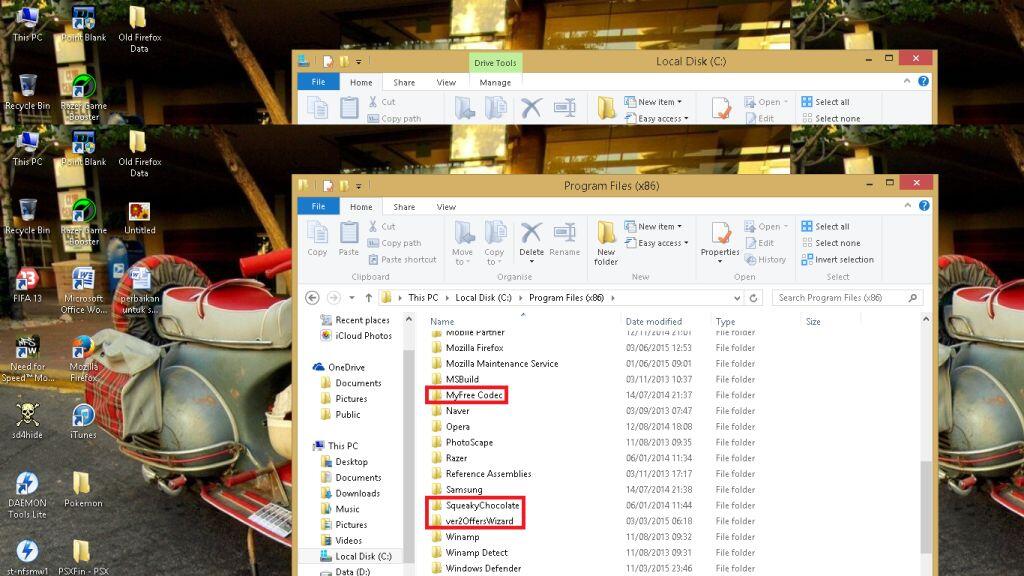Open Share tab in Local Disk (C:) window

click(404, 82)
